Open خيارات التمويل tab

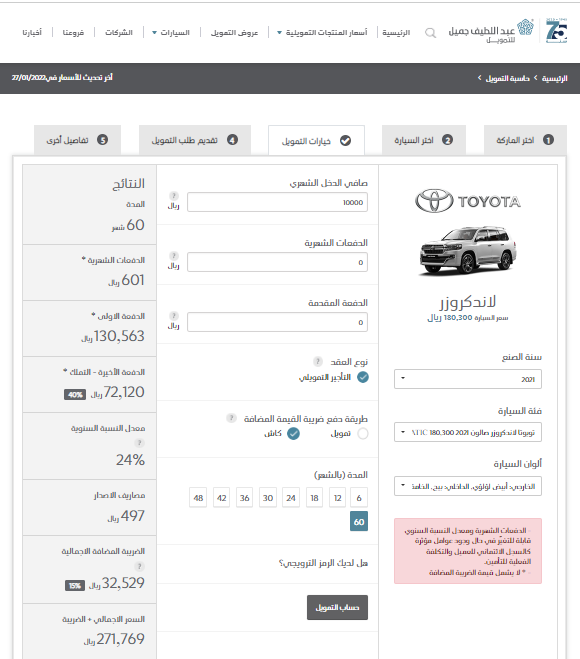coord(316,140)
